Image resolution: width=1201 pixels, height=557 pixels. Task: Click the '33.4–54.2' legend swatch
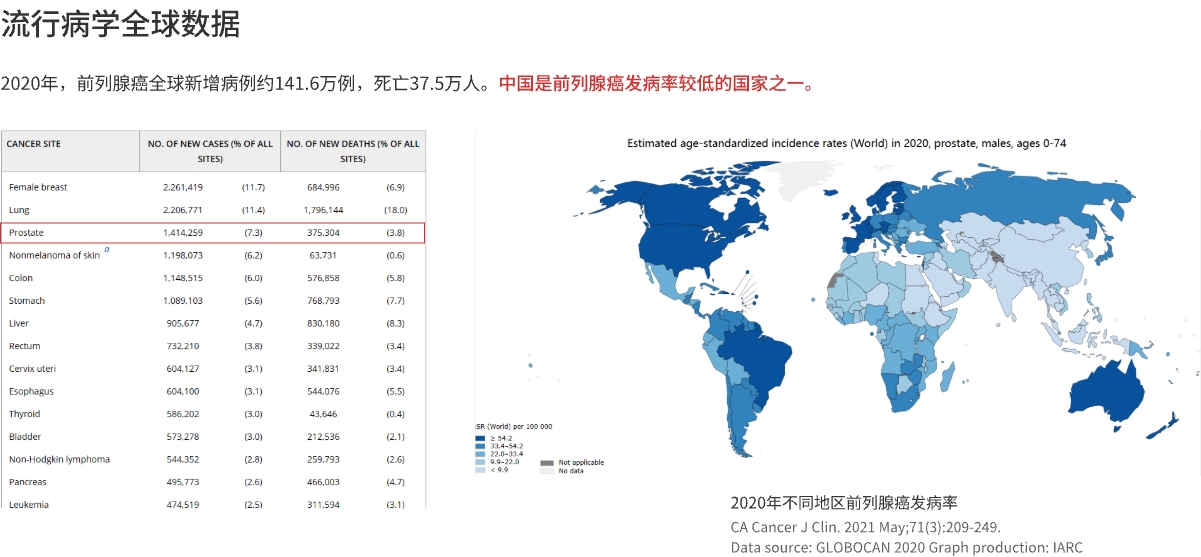481,446
